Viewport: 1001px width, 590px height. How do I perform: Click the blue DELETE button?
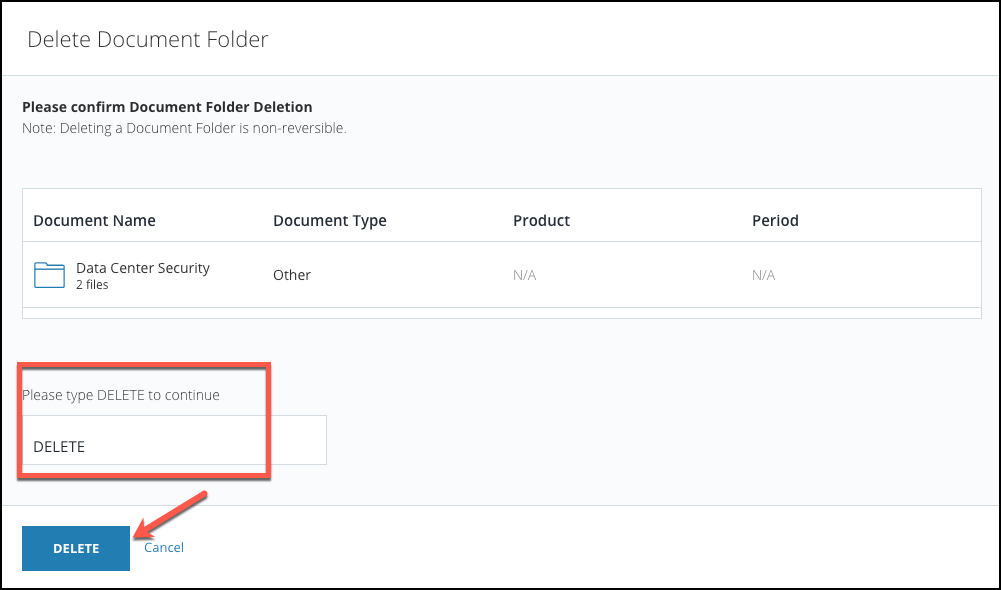76,548
